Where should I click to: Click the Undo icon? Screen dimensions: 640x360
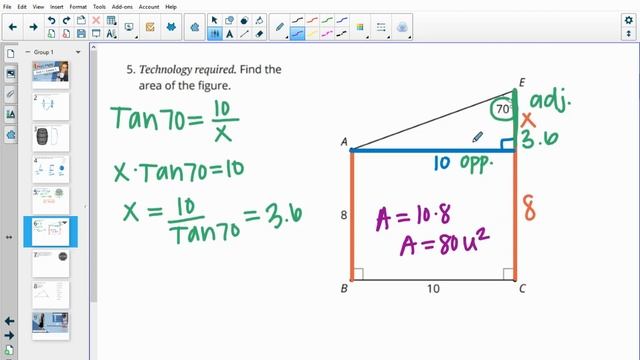(51, 20)
